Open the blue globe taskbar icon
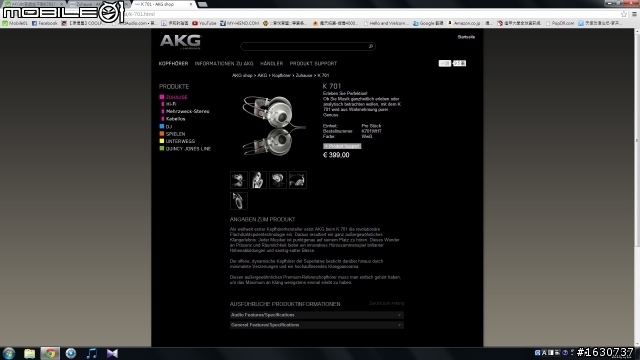Image resolution: width=640 pixels, height=360 pixels. click(71, 353)
